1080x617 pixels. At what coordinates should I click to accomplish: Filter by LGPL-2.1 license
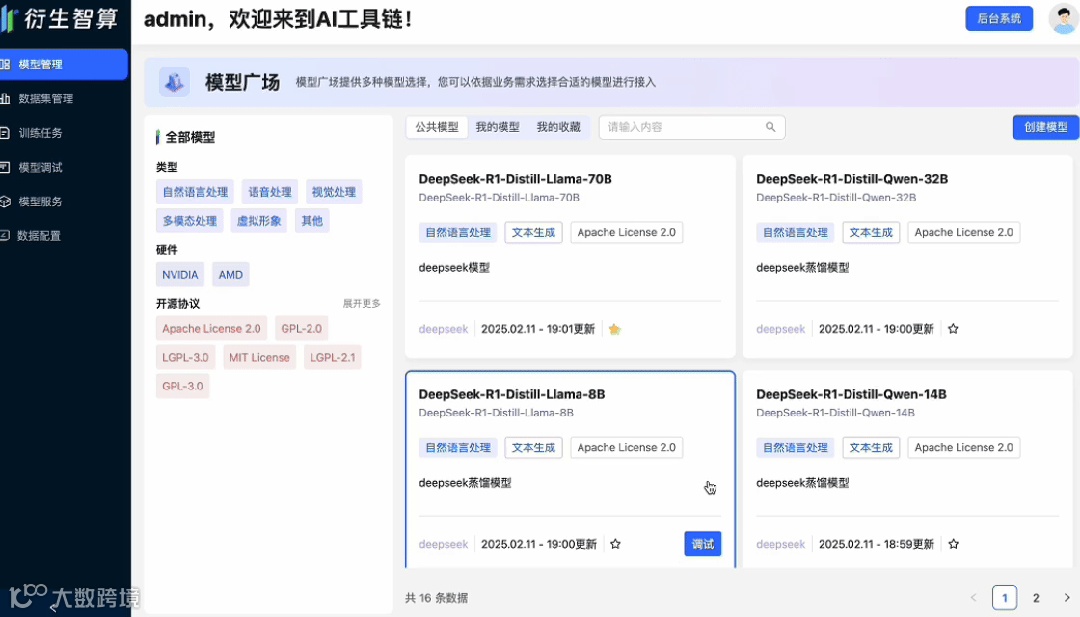pyautogui.click(x=333, y=357)
